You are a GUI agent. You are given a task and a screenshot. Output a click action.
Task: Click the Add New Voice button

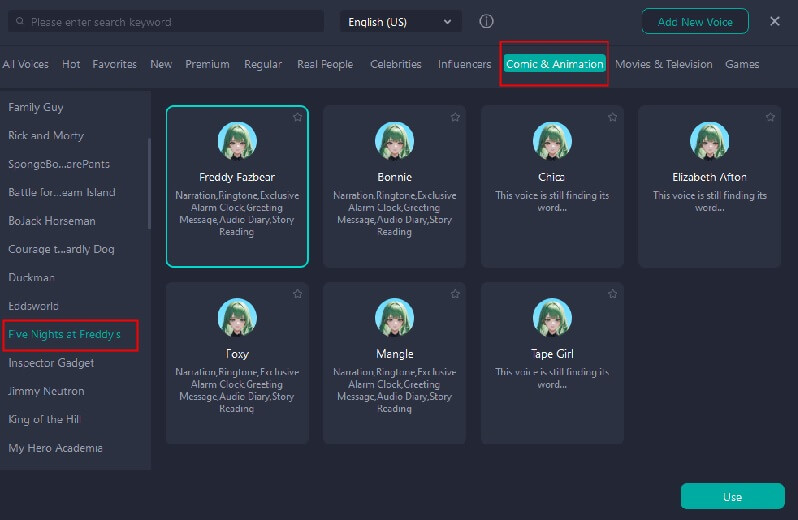[695, 21]
